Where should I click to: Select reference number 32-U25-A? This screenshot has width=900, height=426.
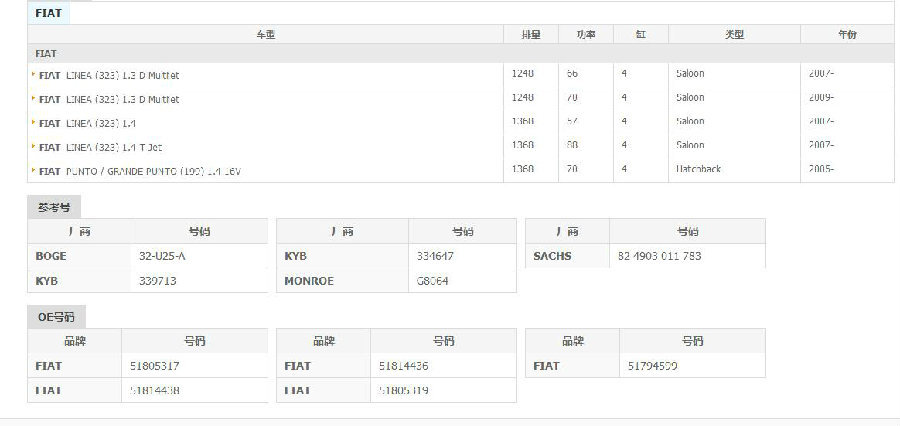[x=162, y=256]
